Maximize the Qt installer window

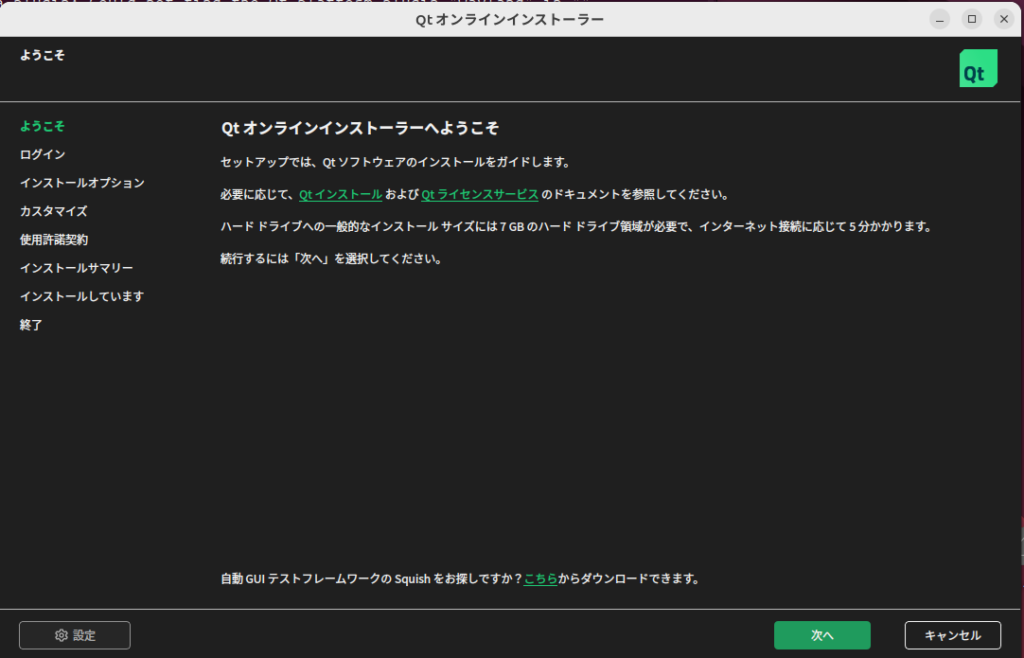pos(971,19)
